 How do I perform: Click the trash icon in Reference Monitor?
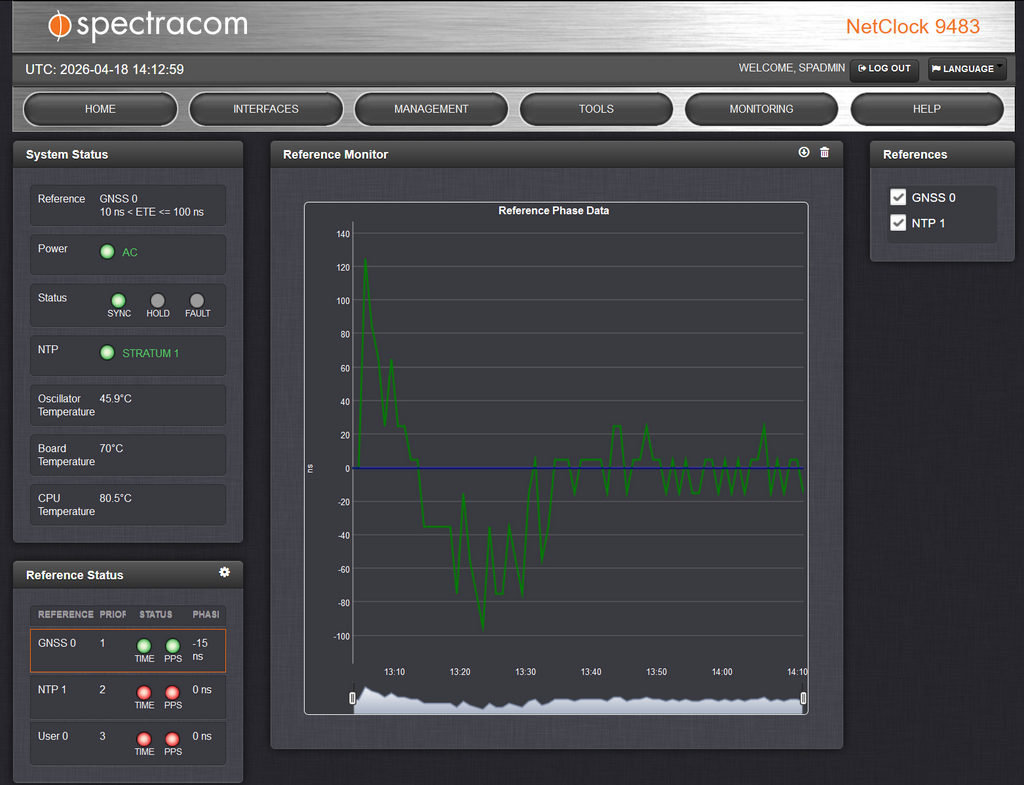coord(825,153)
